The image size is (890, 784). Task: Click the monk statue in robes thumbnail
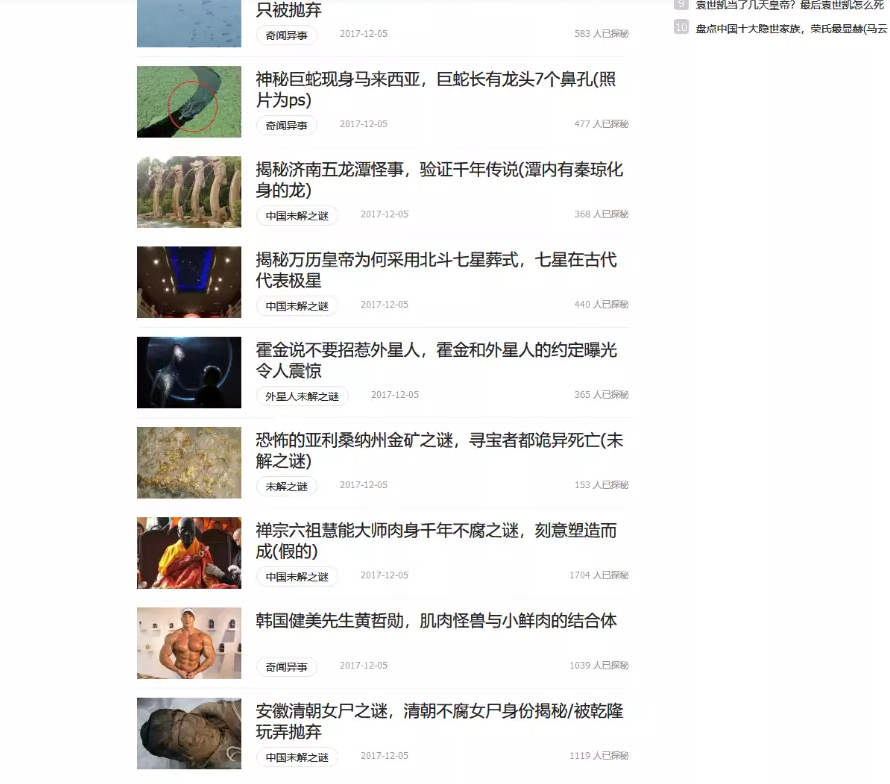pos(189,553)
